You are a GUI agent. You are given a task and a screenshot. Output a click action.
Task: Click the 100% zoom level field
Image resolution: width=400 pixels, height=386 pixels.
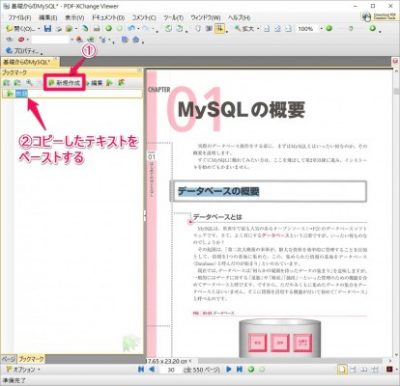point(307,29)
